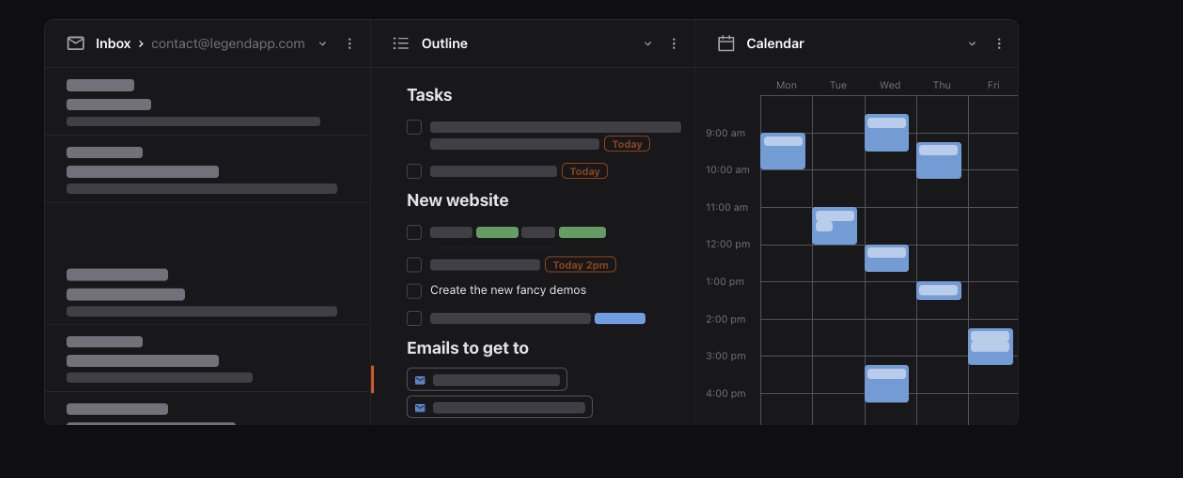Open the Thursday 1 pm calendar event
This screenshot has width=1183, height=478.
coord(939,290)
